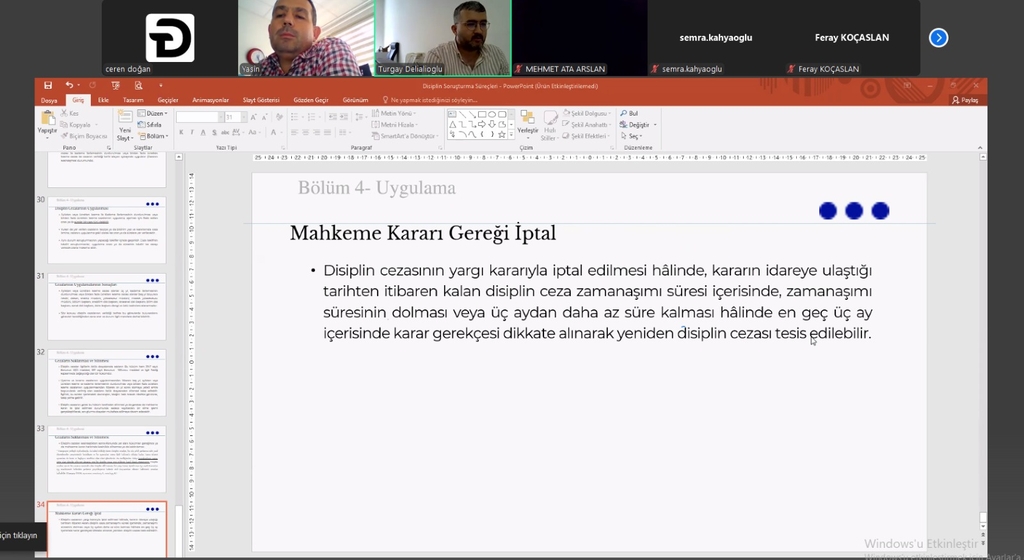Viewport: 1024px width, 560px height.
Task: Select slide 32 thumbnail
Action: click(106, 382)
